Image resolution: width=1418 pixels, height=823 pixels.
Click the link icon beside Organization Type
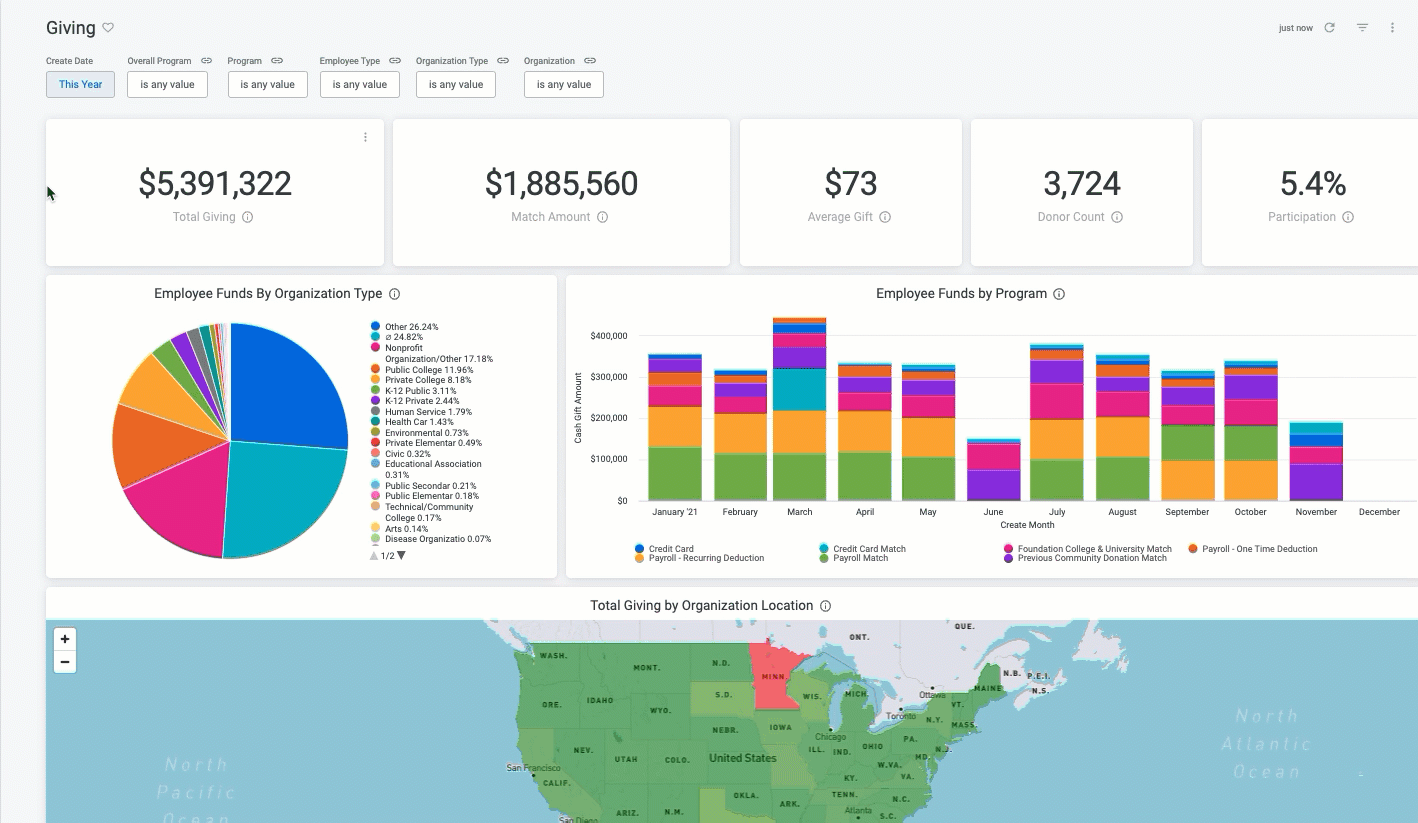(503, 61)
